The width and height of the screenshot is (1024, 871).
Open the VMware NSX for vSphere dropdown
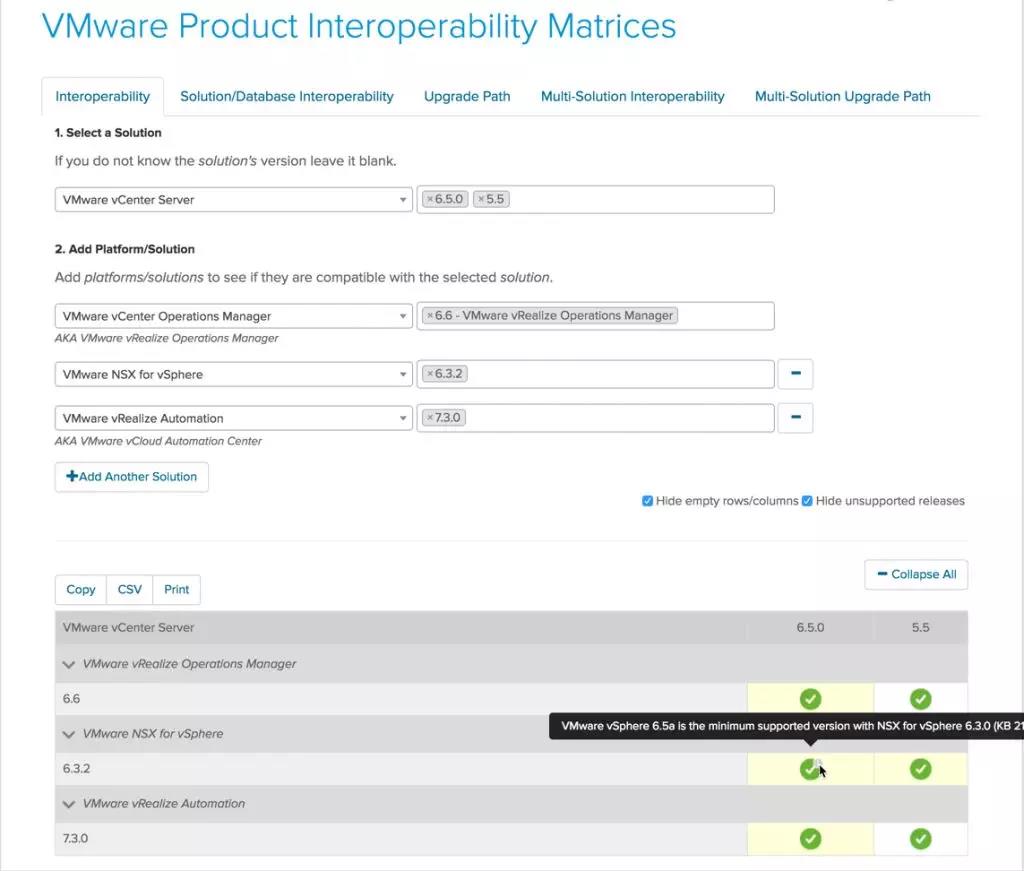233,374
